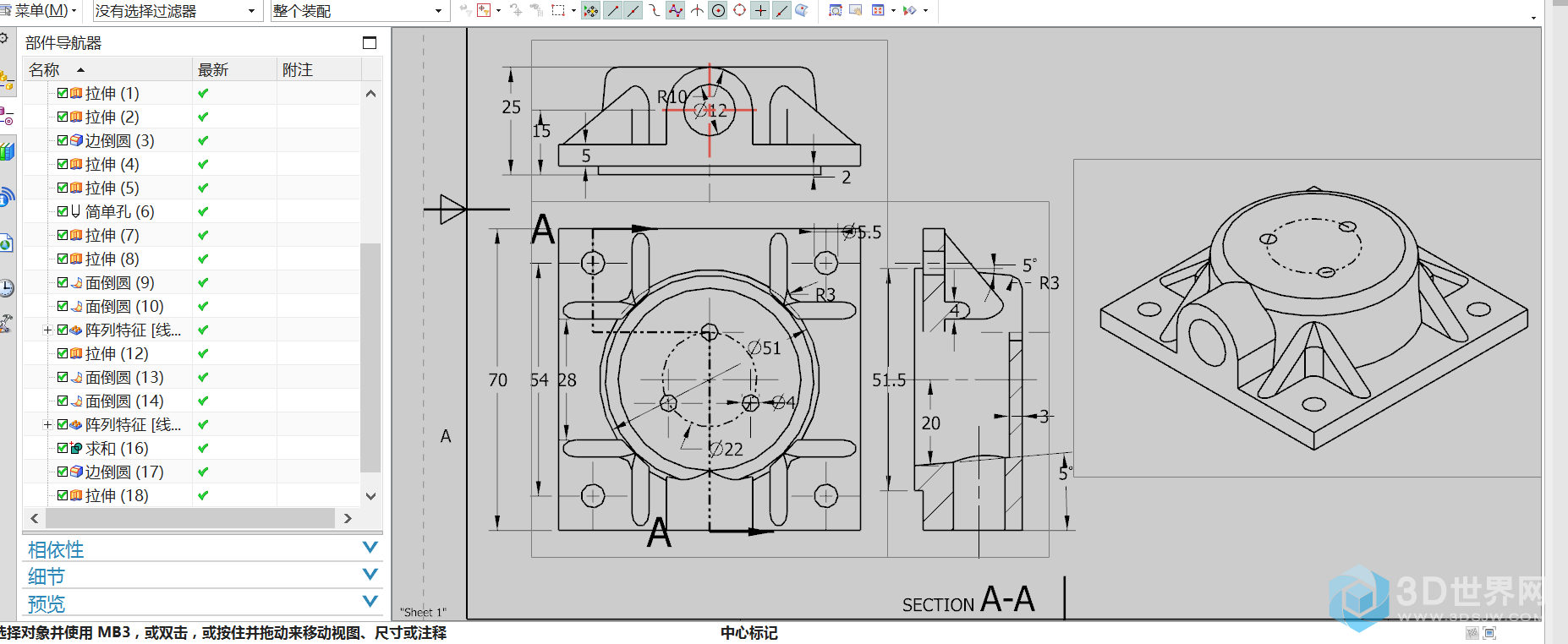Toggle the 边倒圆 (3) checkbox

[63, 140]
